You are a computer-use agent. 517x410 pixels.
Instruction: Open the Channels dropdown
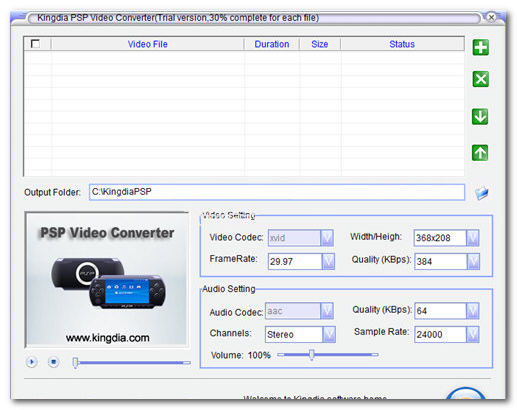(x=329, y=334)
